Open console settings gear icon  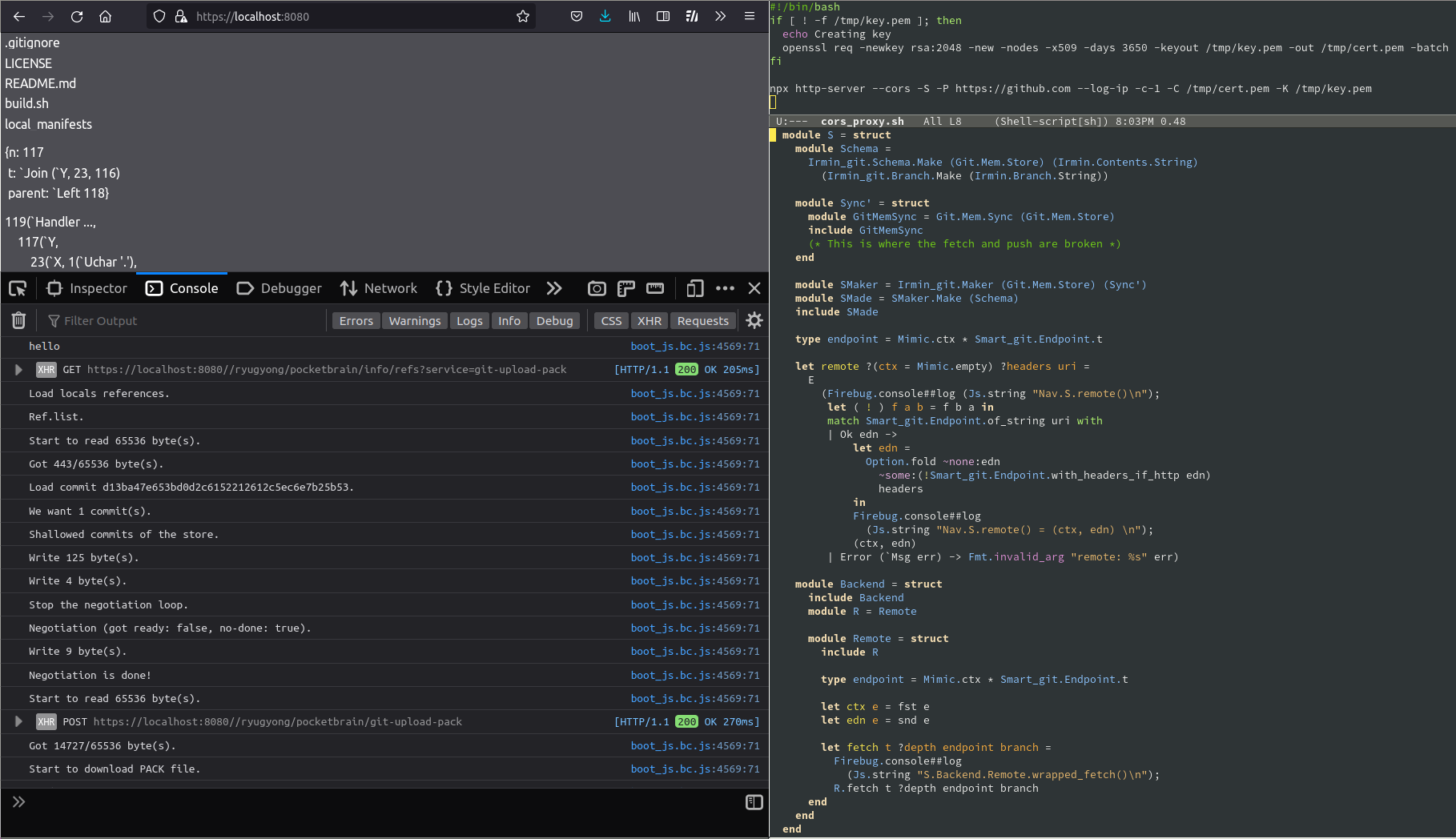pos(754,321)
